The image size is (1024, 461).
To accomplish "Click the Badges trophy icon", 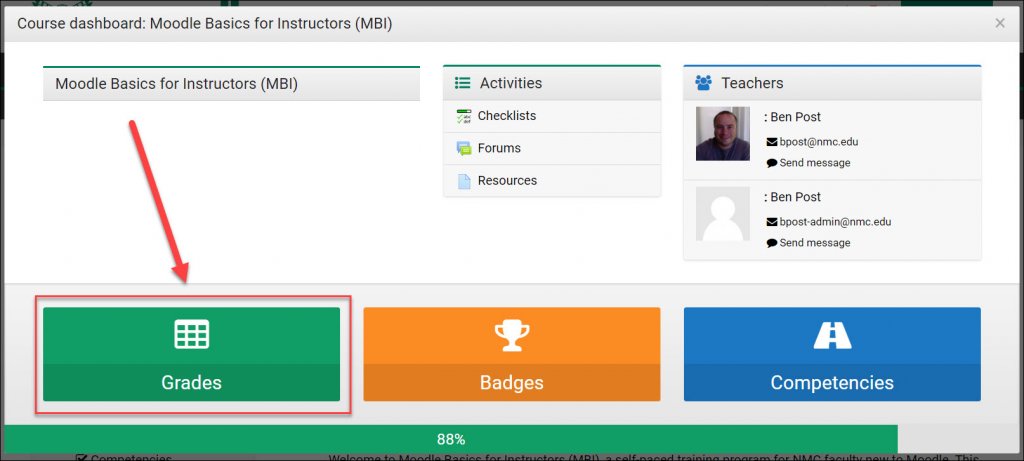I will [511, 336].
